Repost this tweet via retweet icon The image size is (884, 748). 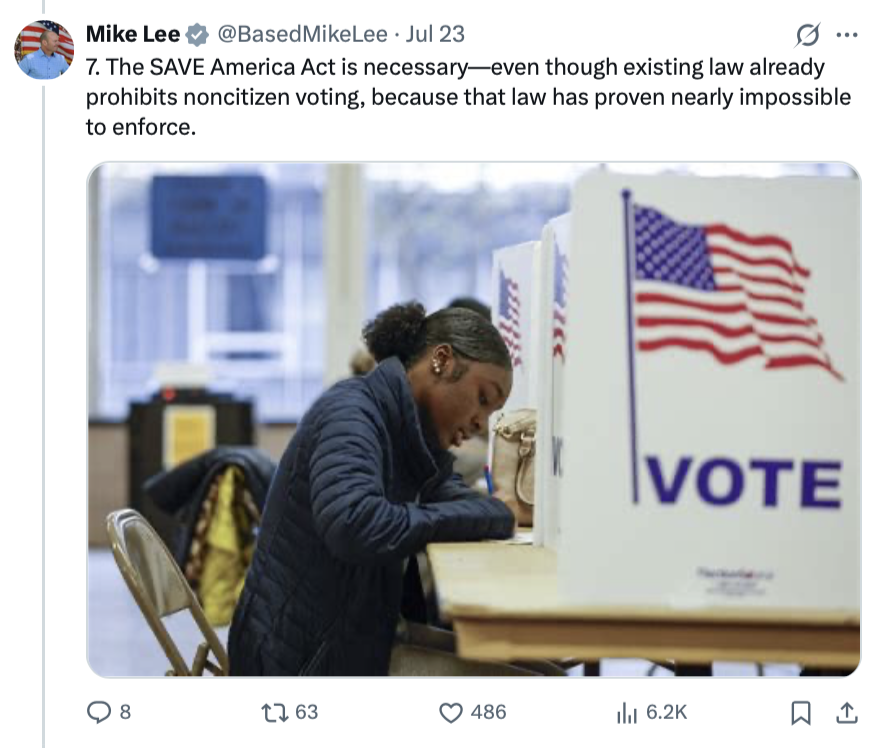[x=275, y=712]
